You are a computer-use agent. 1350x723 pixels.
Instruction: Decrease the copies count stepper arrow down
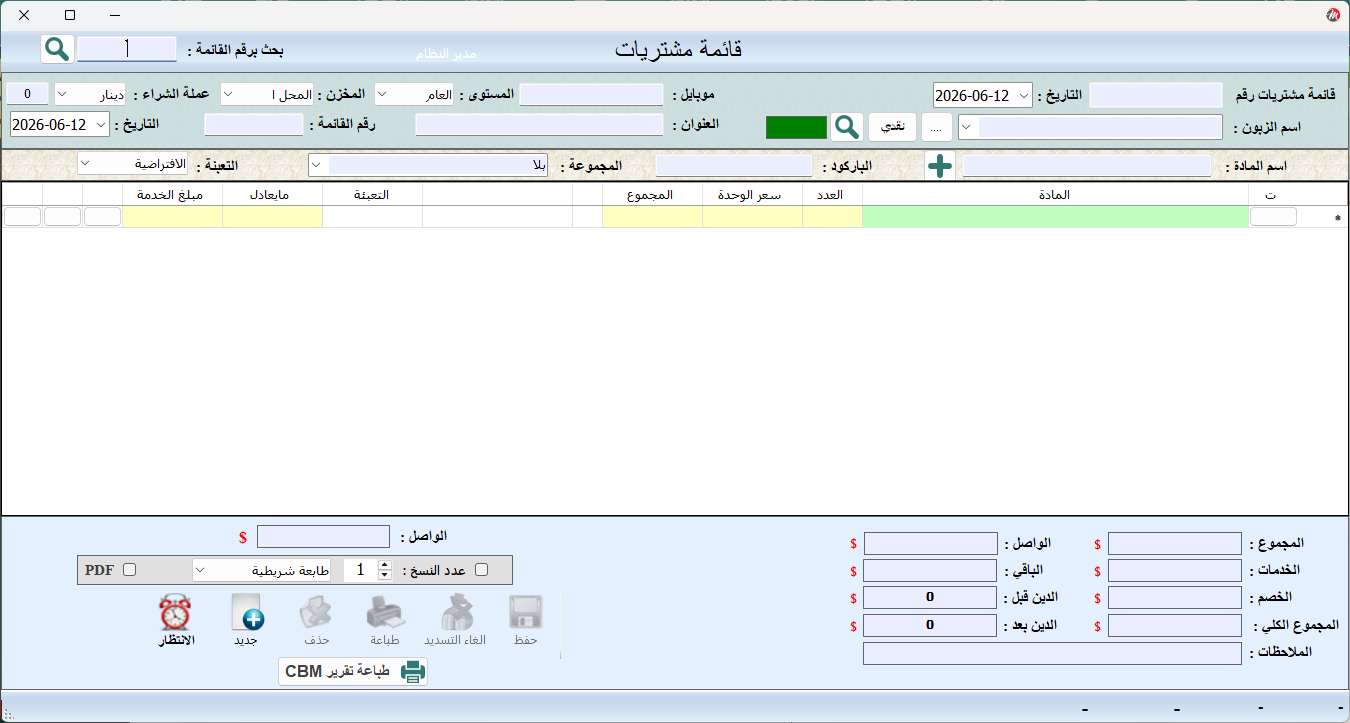pyautogui.click(x=385, y=575)
